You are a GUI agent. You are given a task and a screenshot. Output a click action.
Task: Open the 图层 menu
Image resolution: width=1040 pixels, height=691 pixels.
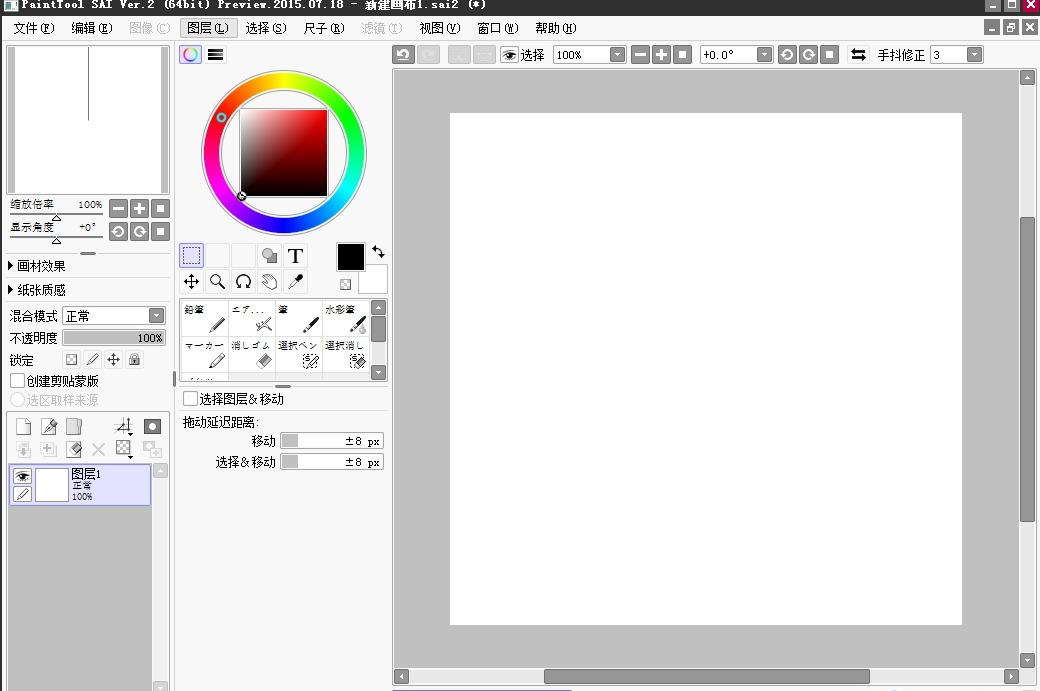[x=208, y=28]
